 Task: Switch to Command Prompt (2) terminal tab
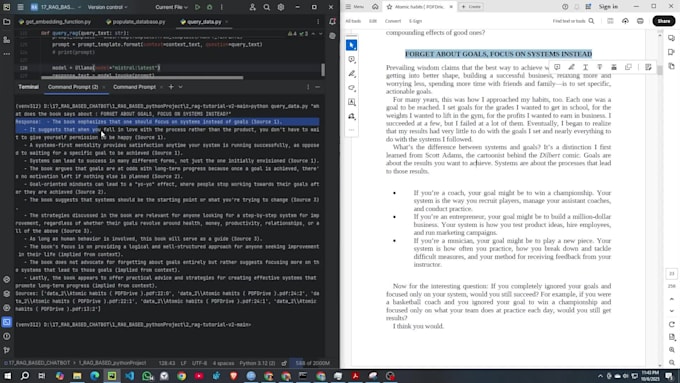73,87
